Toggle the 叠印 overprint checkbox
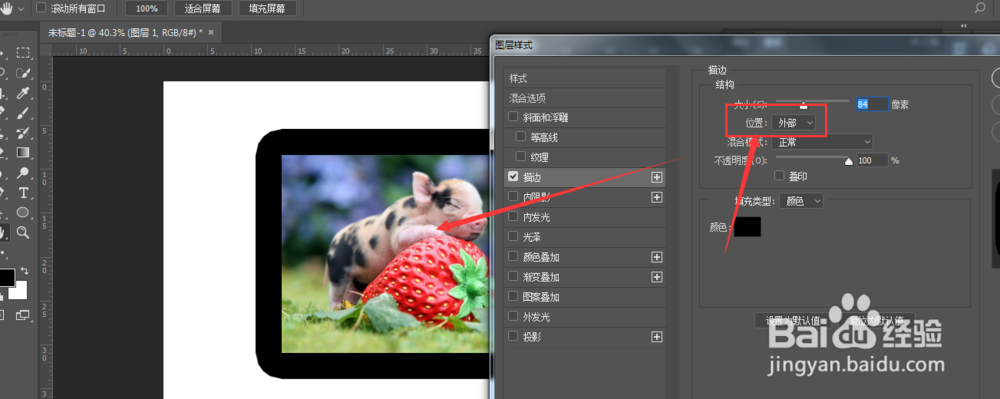 click(779, 175)
